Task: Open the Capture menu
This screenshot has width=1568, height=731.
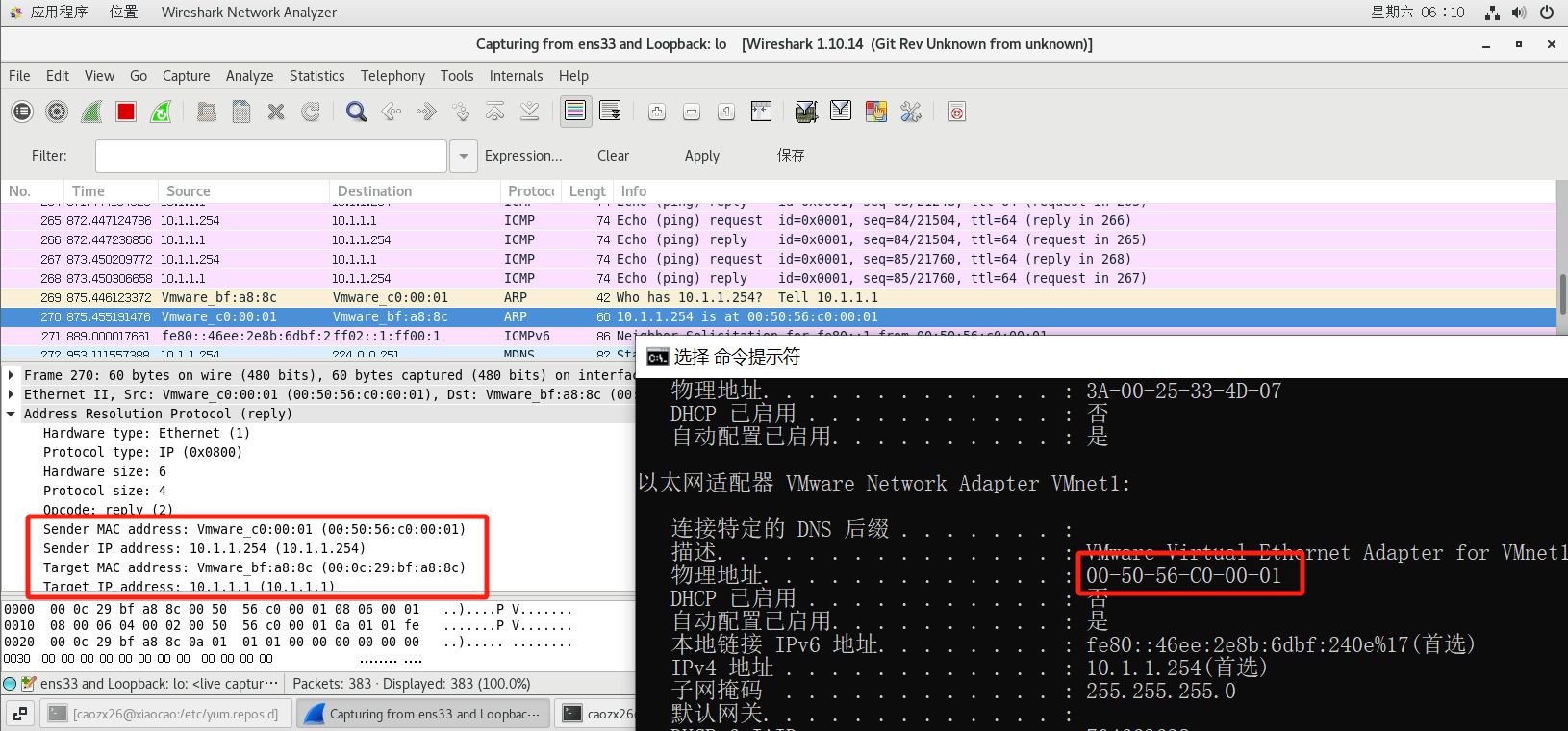Action: (x=186, y=76)
